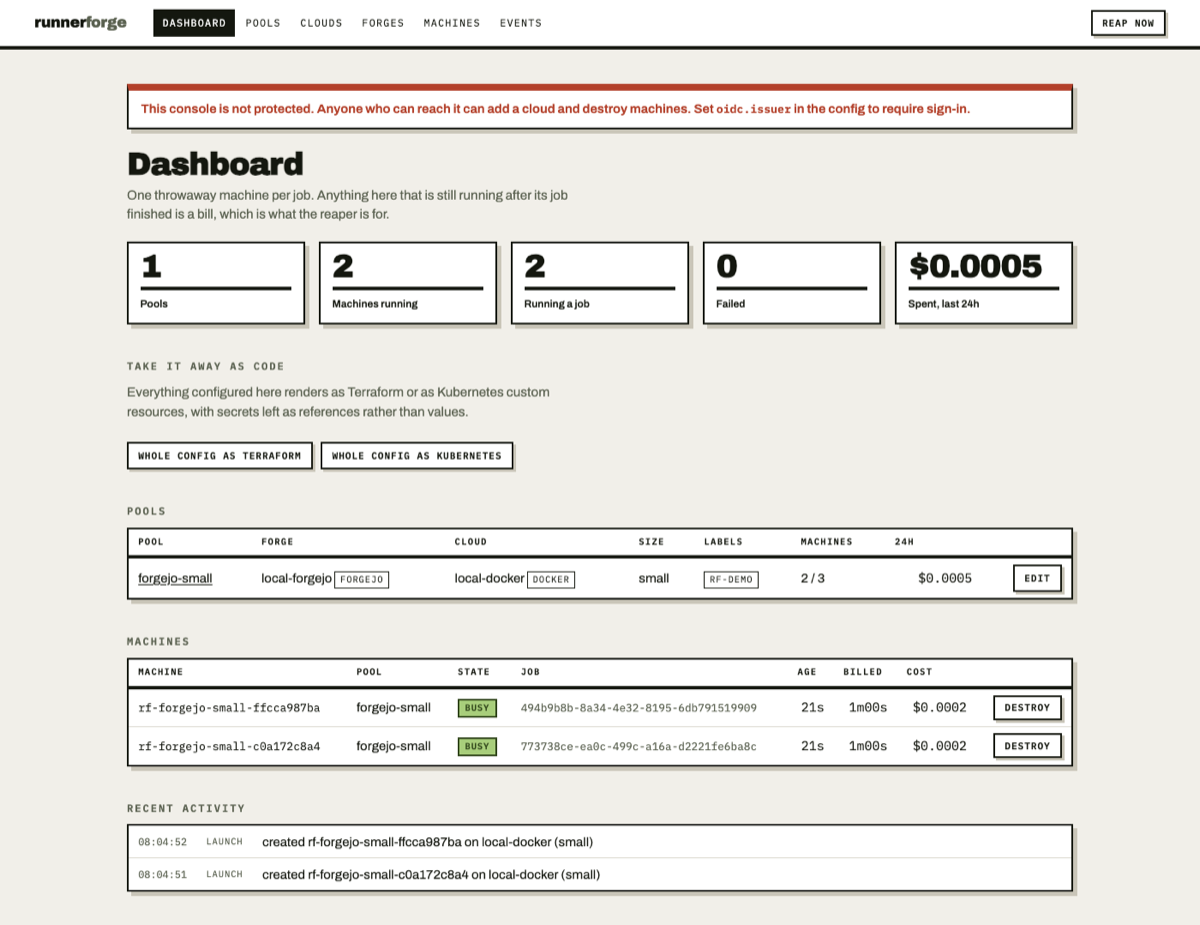Click the FORGEJO badge in pools table
The width and height of the screenshot is (1200, 925).
362,579
